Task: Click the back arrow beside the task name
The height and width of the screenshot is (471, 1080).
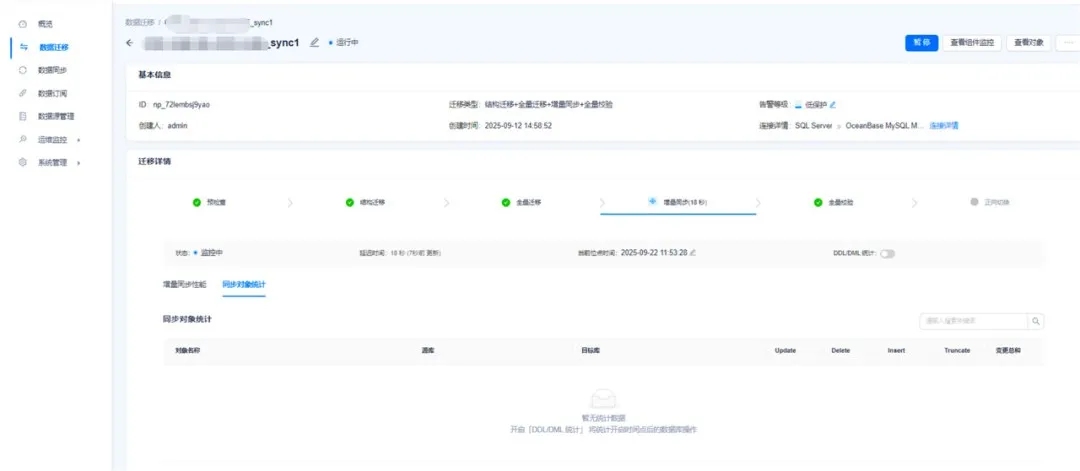Action: [x=129, y=43]
